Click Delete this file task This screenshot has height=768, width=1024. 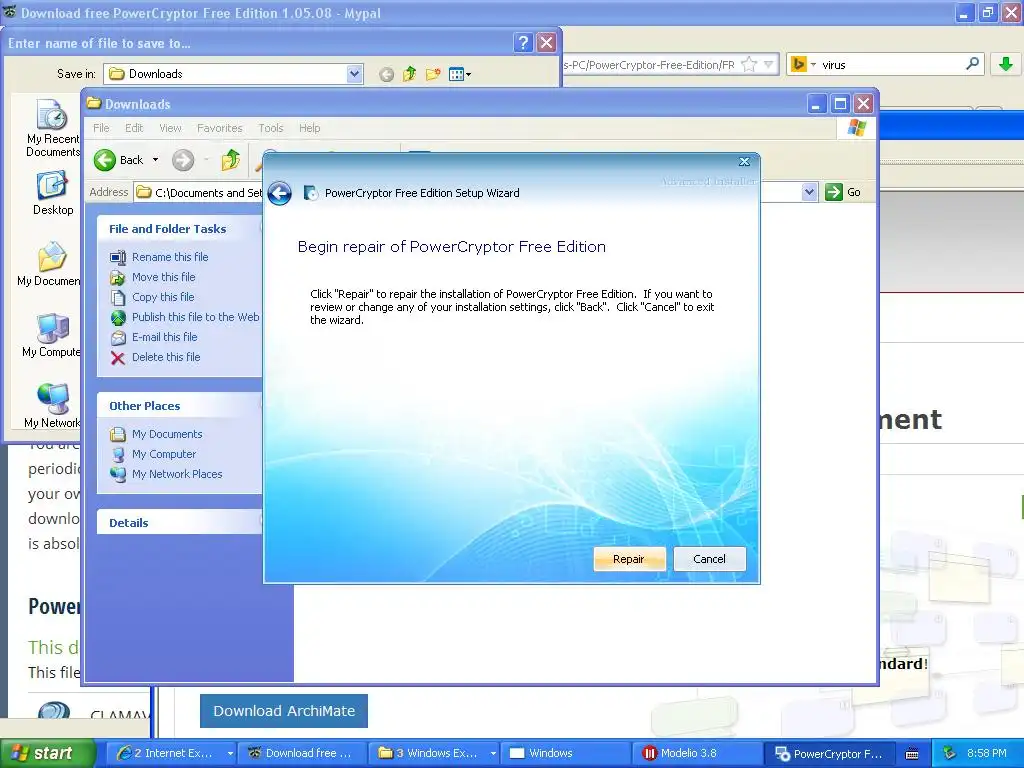coord(166,357)
